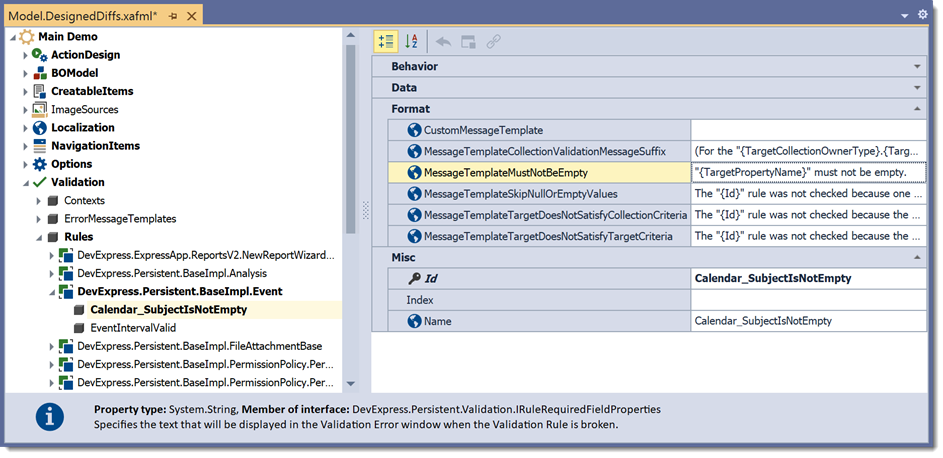Collapse the Rules tree node

pyautogui.click(x=39, y=238)
